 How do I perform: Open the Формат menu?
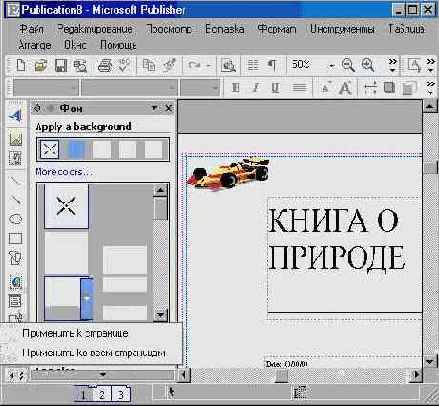[x=277, y=29]
